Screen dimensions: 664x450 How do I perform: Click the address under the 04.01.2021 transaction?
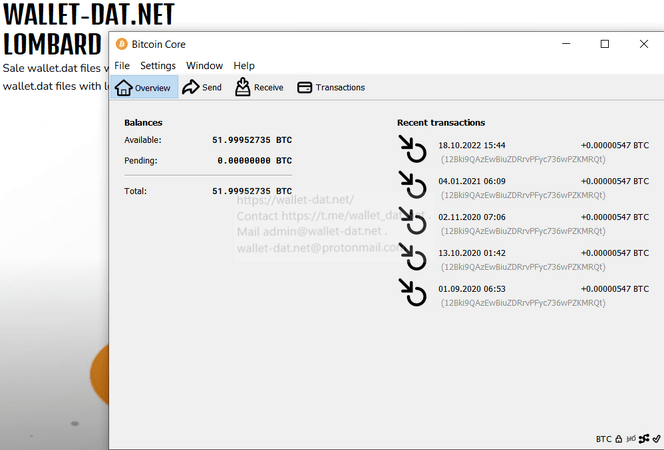pyautogui.click(x=523, y=195)
